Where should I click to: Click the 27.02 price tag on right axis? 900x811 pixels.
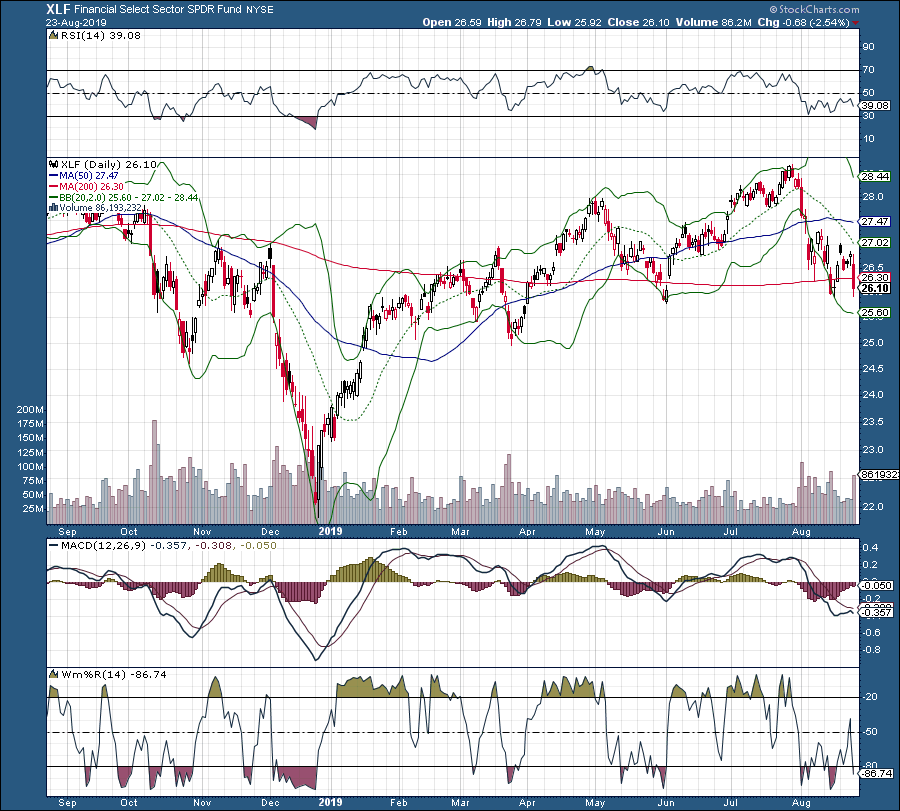coord(875,243)
